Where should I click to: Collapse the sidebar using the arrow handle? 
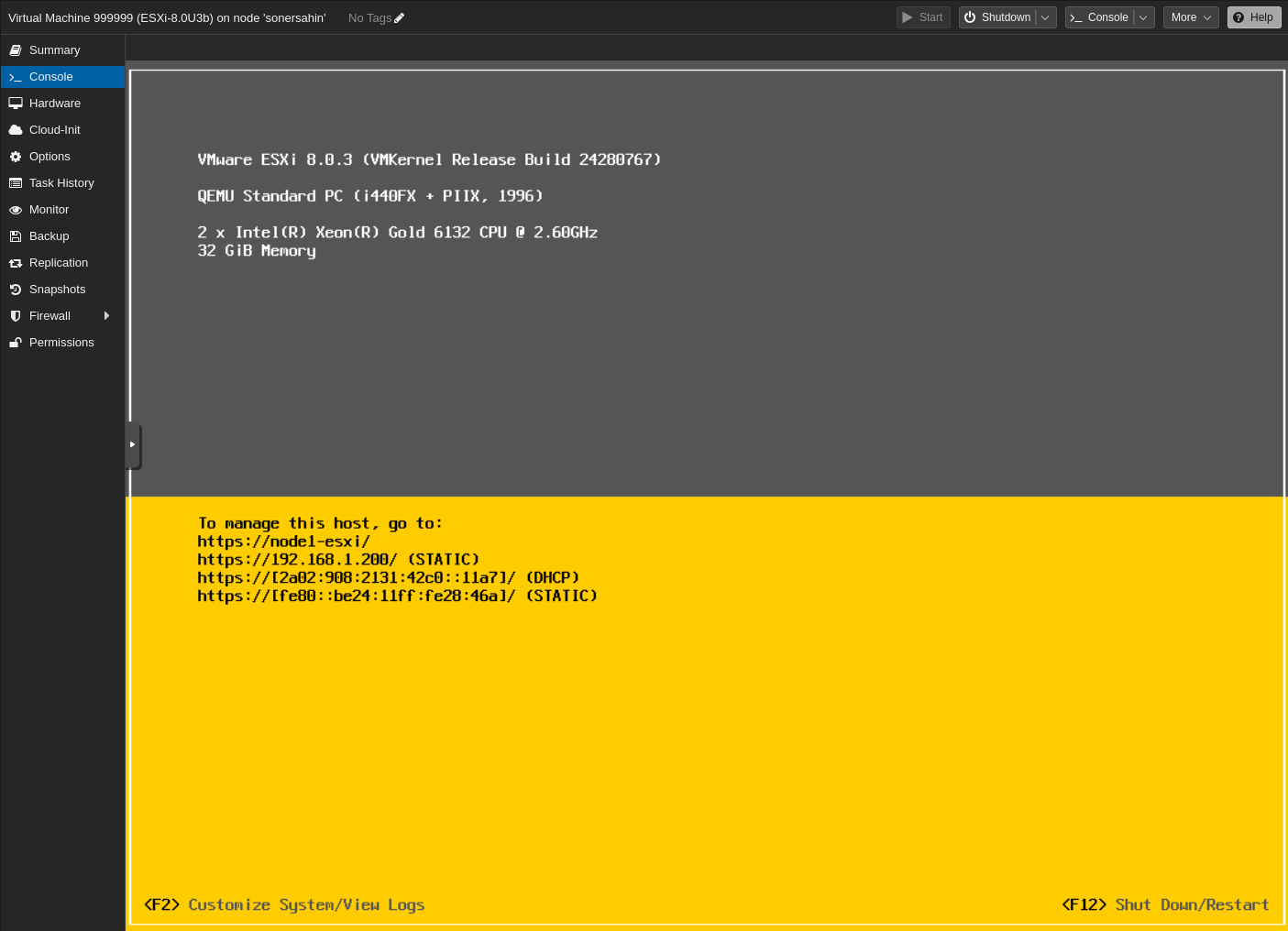click(133, 446)
